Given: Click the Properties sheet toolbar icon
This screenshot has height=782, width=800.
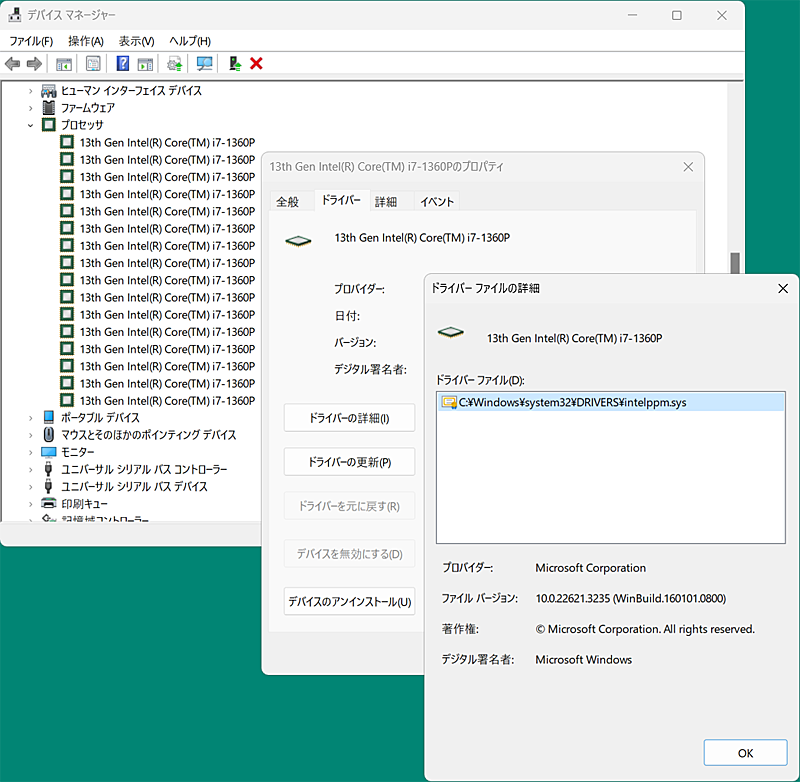Looking at the screenshot, I should coord(93,64).
